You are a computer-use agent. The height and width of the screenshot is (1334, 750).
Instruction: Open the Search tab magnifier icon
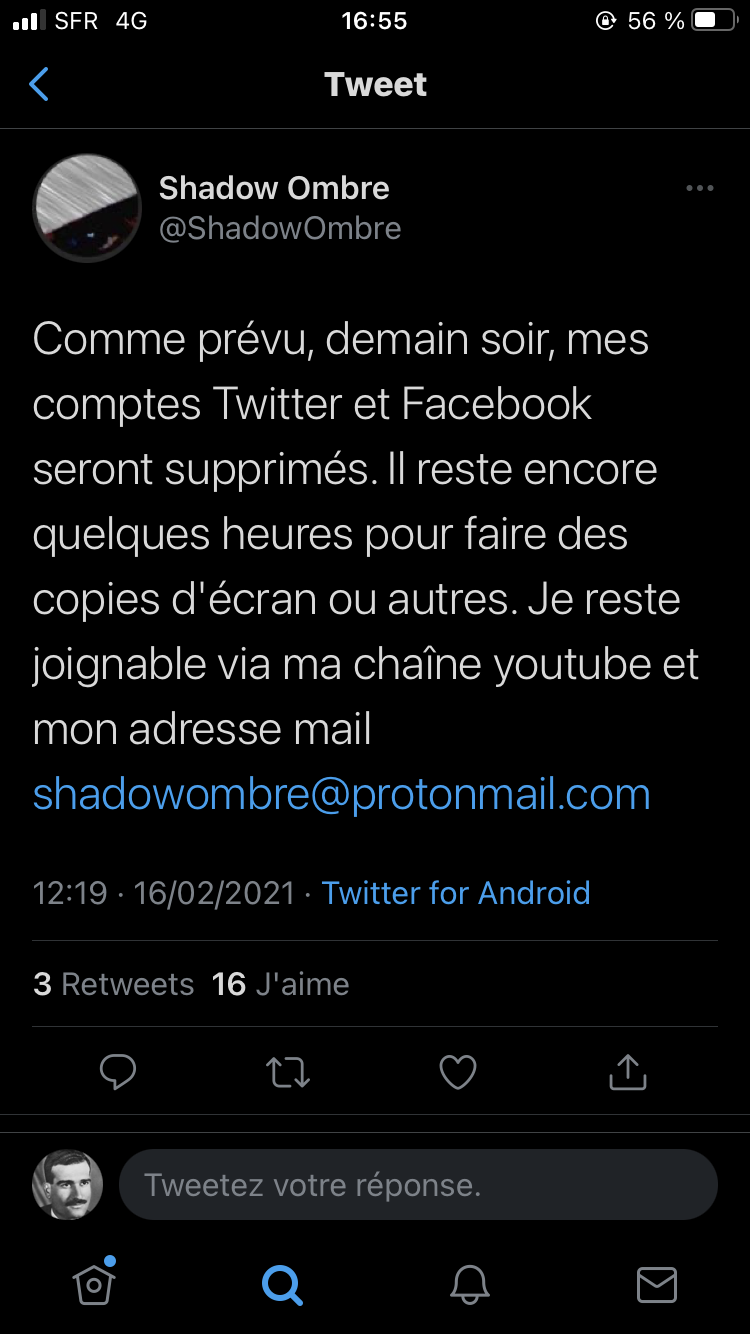pos(281,1284)
